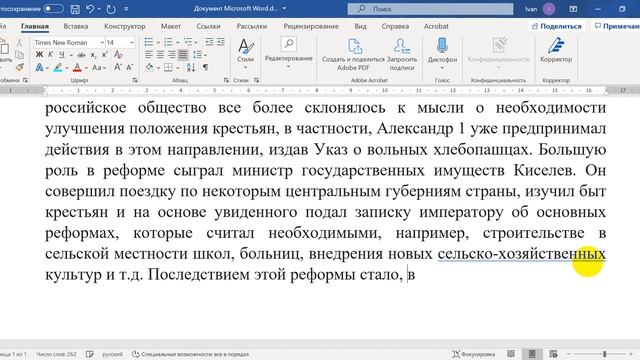Image resolution: width=640 pixels, height=360 pixels.
Task: Click Фокусировка focus mode button
Action: 473,354
